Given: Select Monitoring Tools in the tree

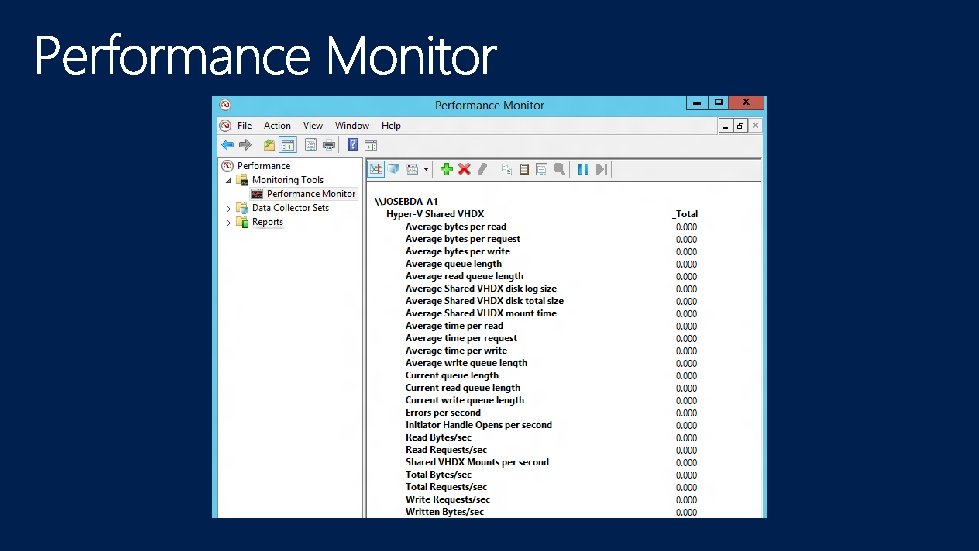Looking at the screenshot, I should click(x=288, y=180).
